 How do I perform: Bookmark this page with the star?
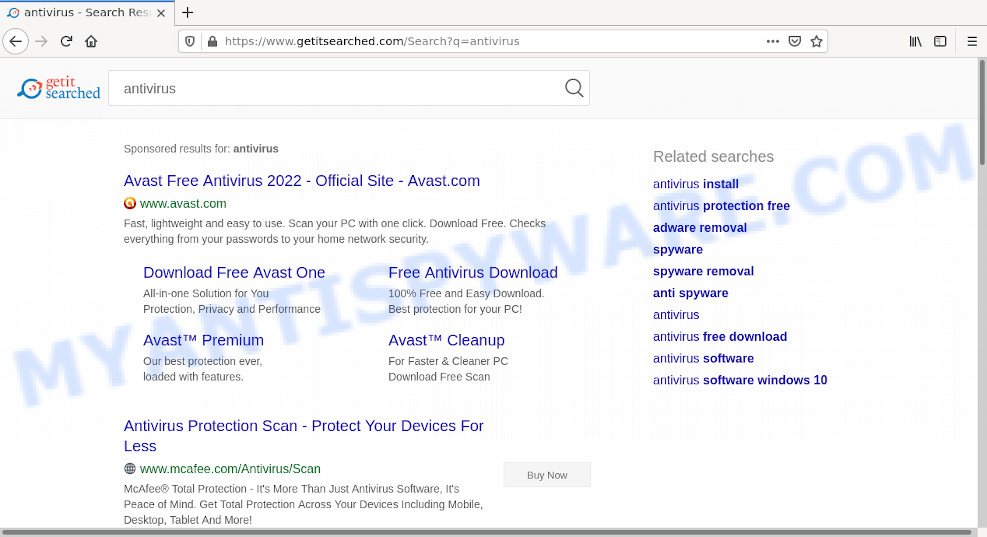pyautogui.click(x=816, y=42)
